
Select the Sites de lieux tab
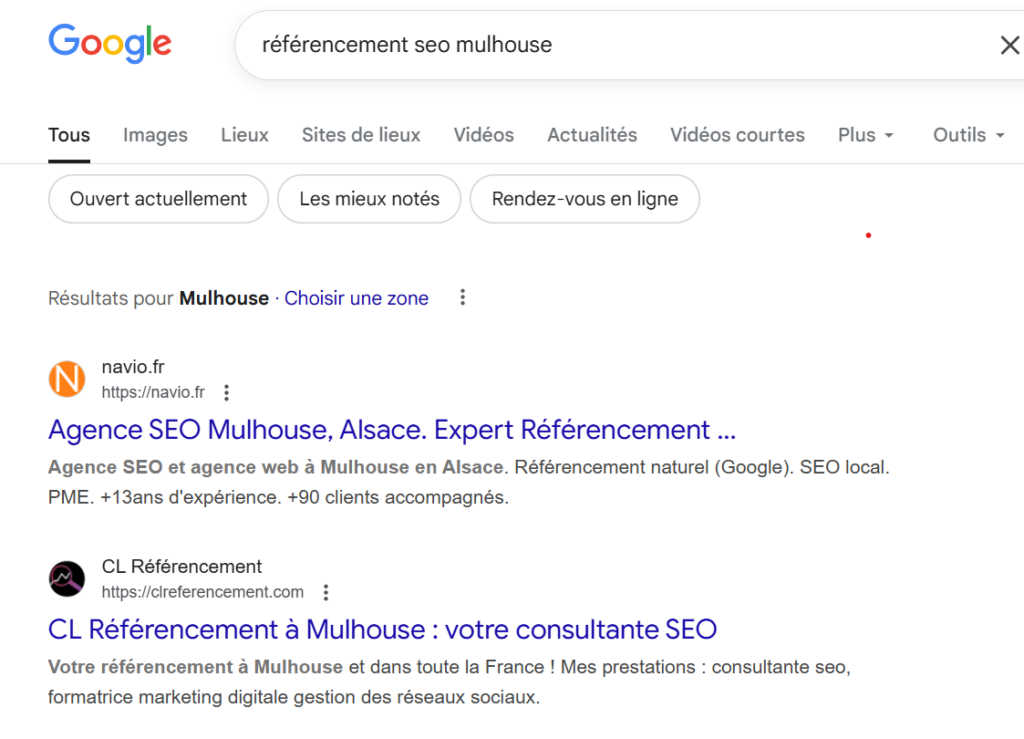[361, 135]
